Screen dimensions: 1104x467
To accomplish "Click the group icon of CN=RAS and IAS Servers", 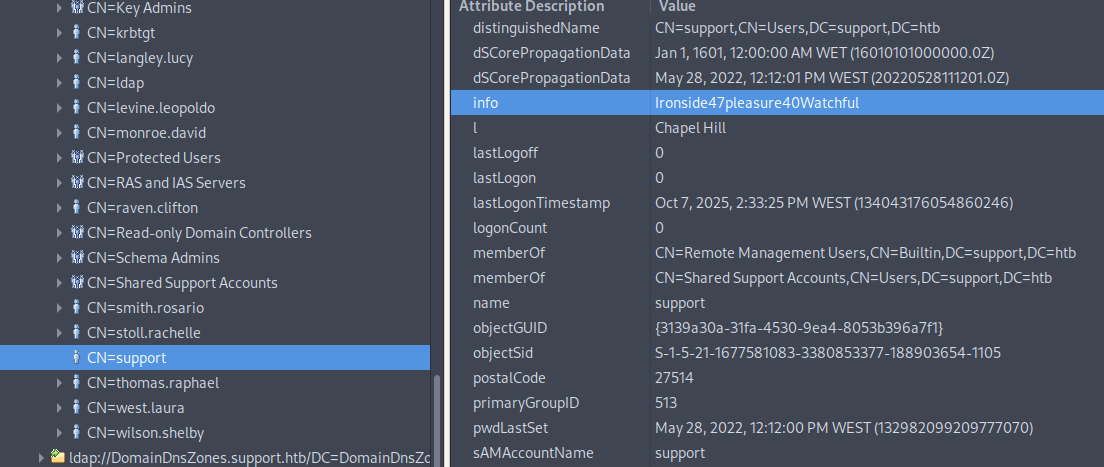I will coord(77,183).
